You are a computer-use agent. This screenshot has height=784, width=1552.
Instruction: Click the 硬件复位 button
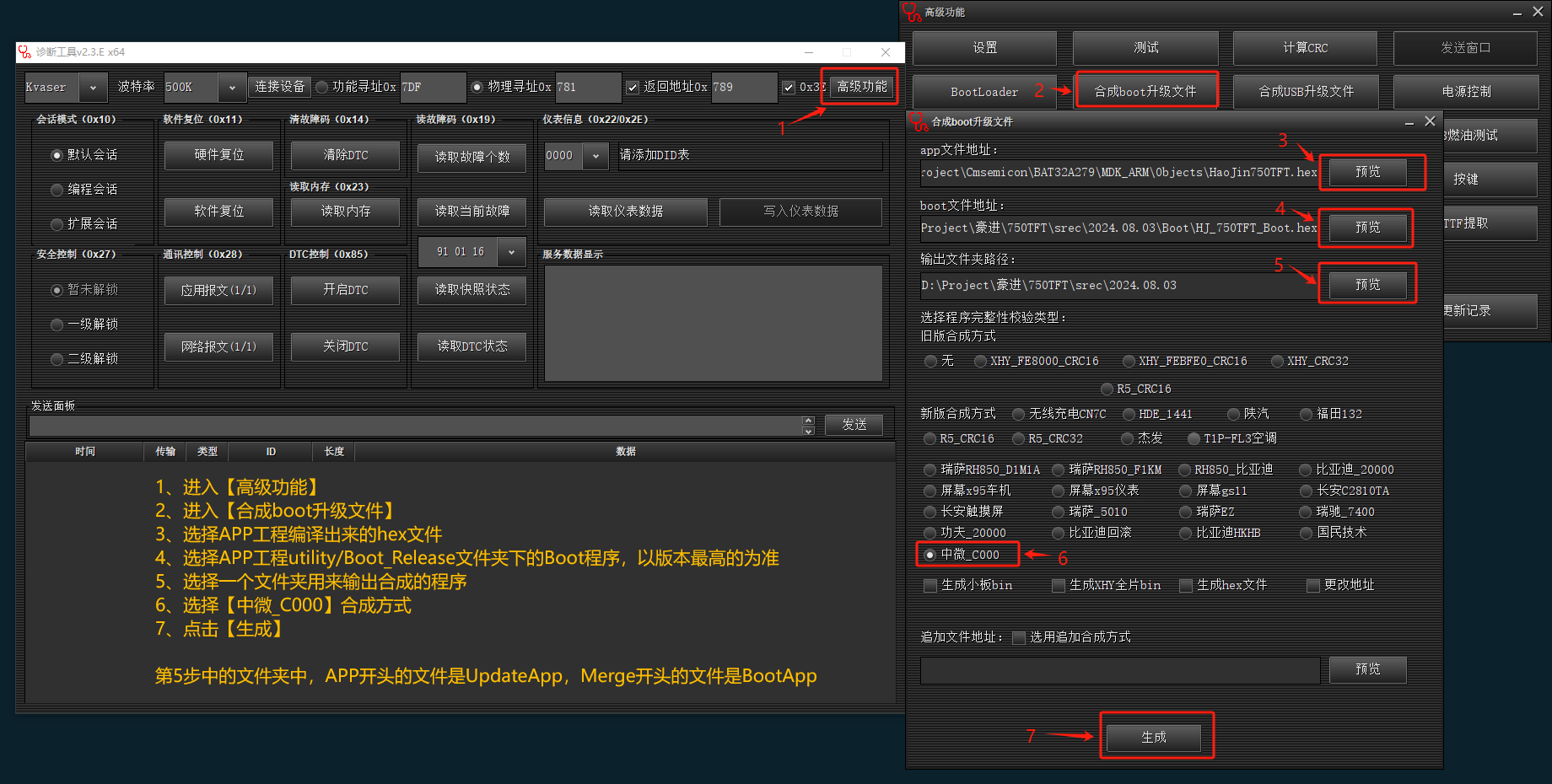218,155
